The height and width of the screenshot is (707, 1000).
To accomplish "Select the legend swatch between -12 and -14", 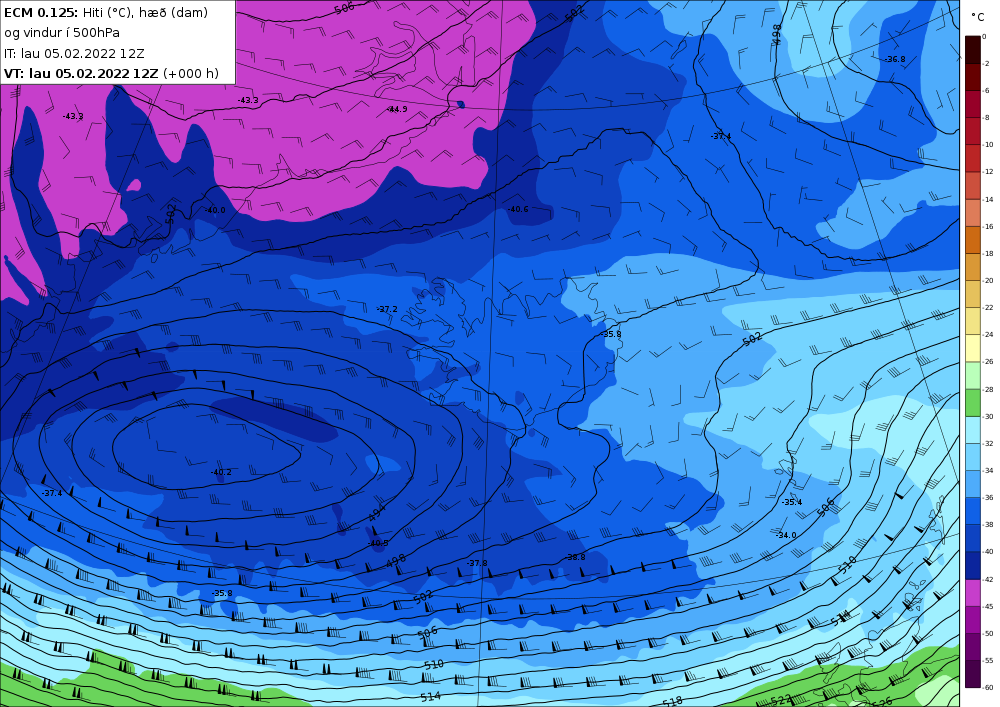I will tap(973, 186).
